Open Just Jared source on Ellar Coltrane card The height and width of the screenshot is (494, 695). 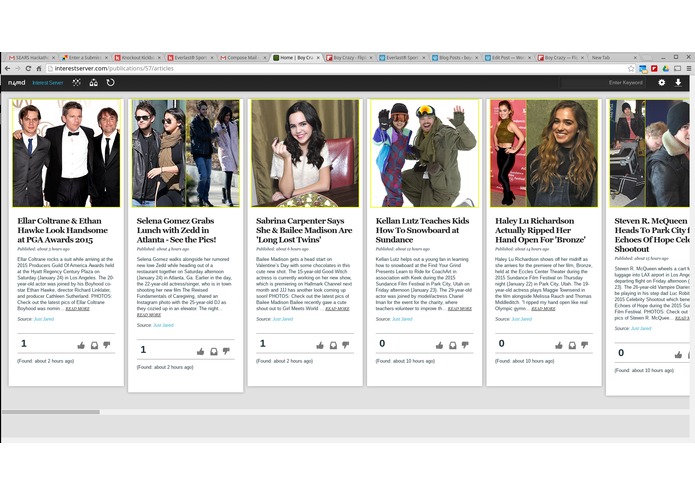(44, 319)
